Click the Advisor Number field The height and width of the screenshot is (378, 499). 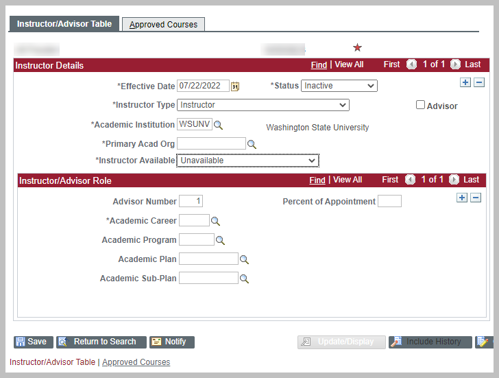[x=191, y=201]
